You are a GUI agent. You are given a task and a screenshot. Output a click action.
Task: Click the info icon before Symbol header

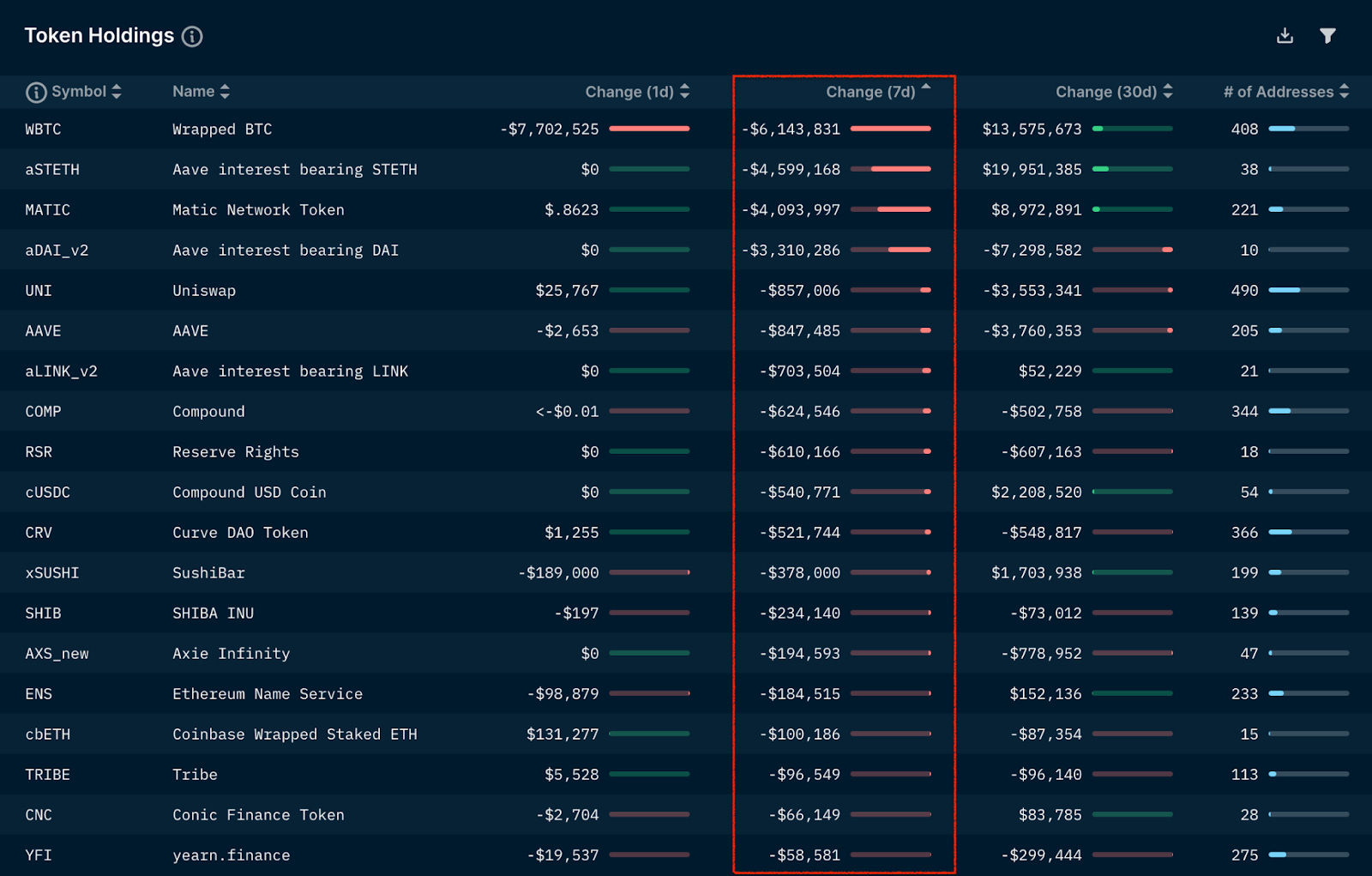[x=36, y=92]
